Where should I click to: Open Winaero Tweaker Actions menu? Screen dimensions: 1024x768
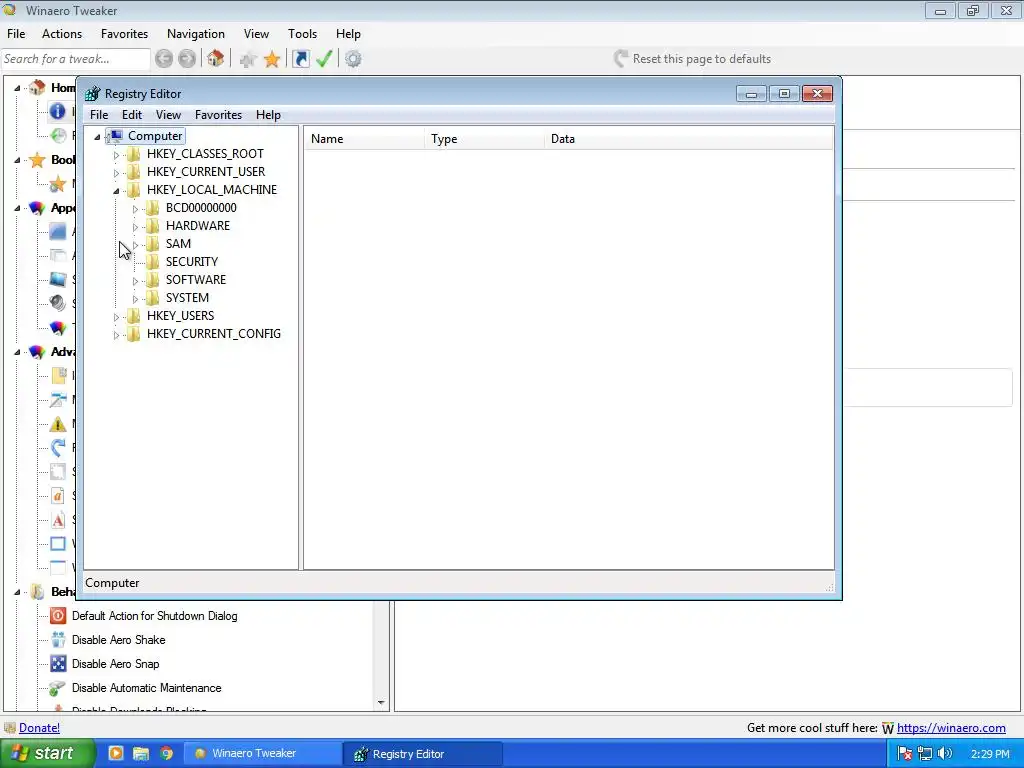[x=62, y=34]
